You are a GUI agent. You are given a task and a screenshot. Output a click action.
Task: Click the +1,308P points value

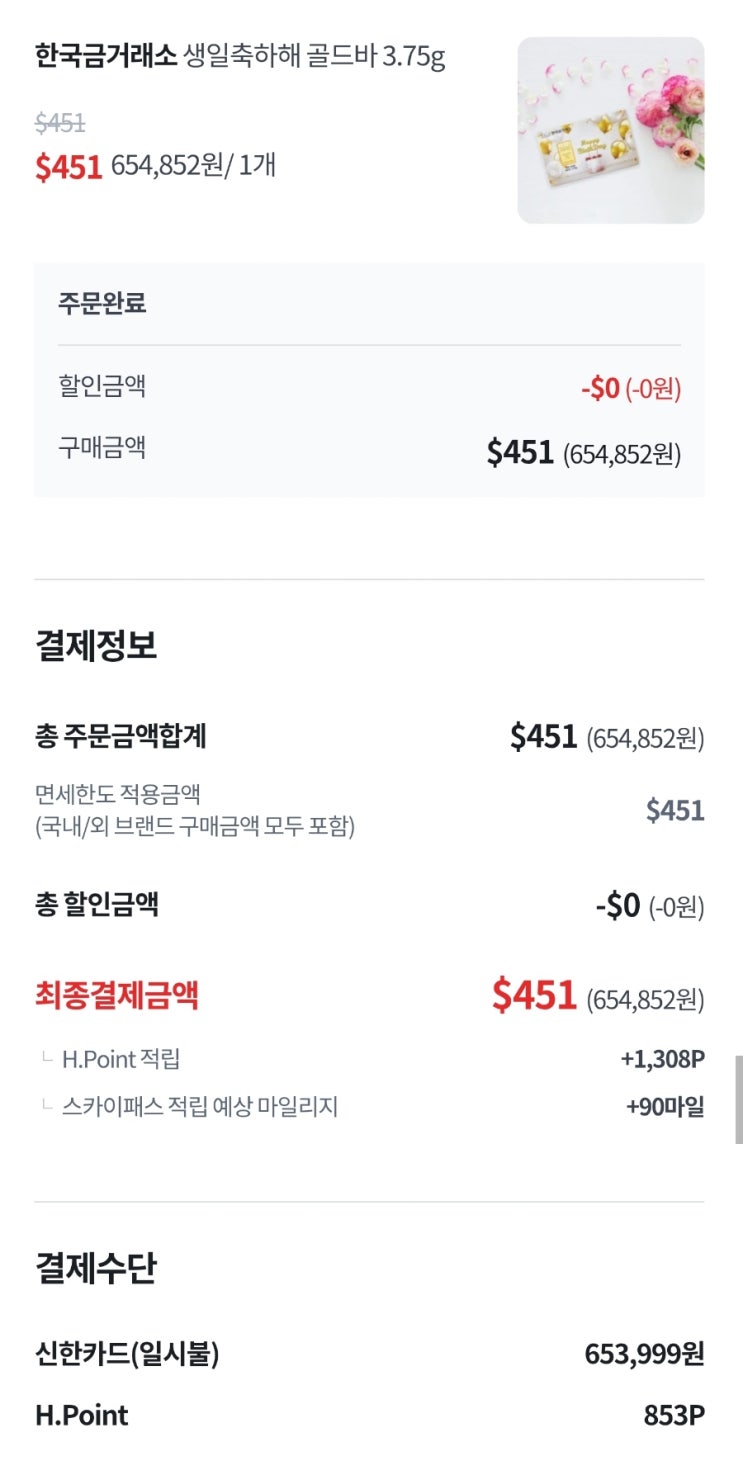click(x=662, y=1059)
